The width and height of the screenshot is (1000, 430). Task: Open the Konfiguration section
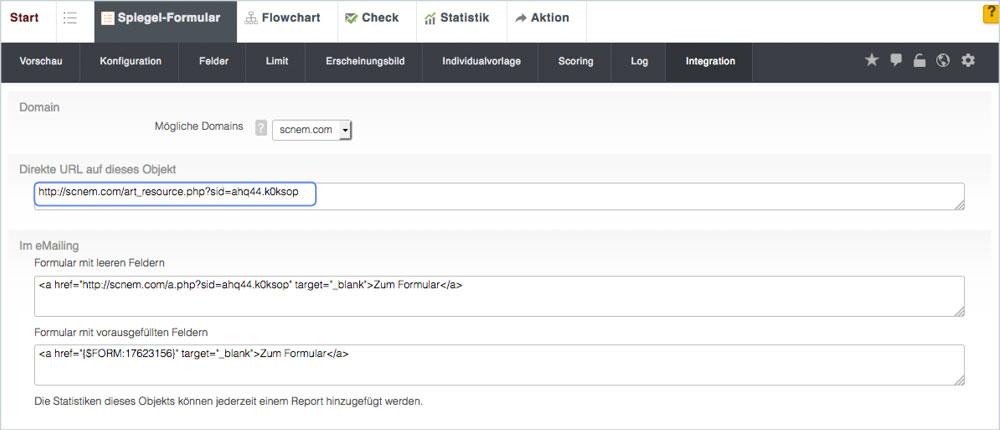(130, 61)
